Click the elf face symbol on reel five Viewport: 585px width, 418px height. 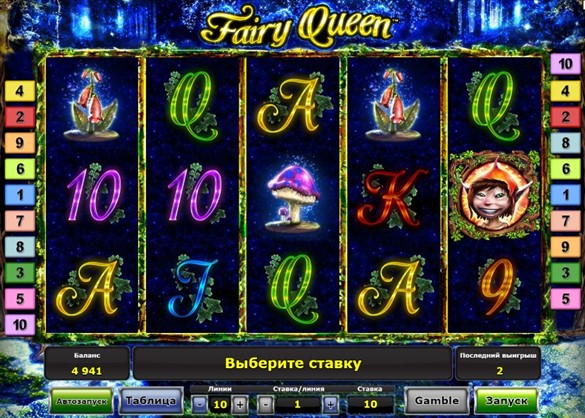pyautogui.click(x=494, y=195)
